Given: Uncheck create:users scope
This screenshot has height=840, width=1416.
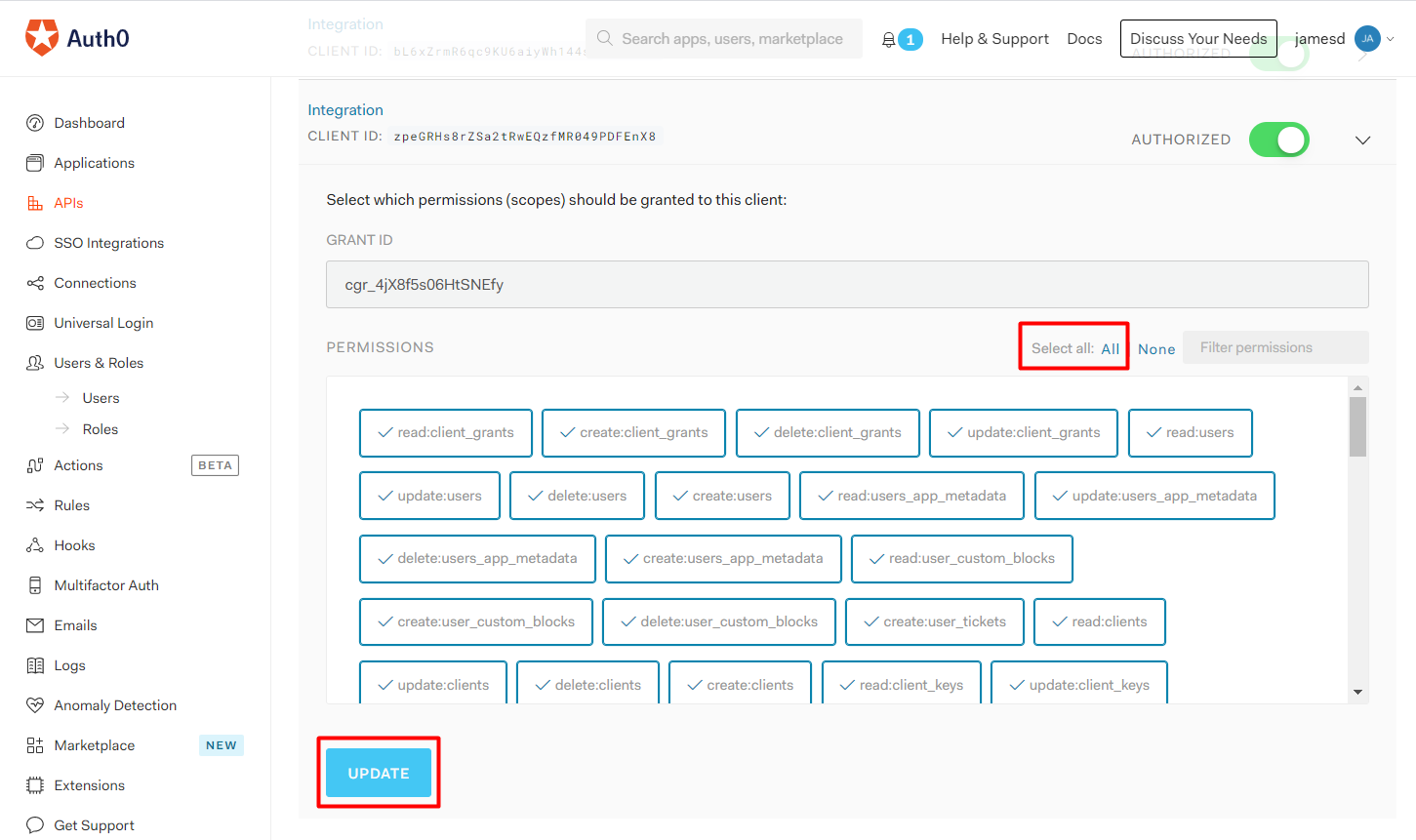Looking at the screenshot, I should pos(722,496).
